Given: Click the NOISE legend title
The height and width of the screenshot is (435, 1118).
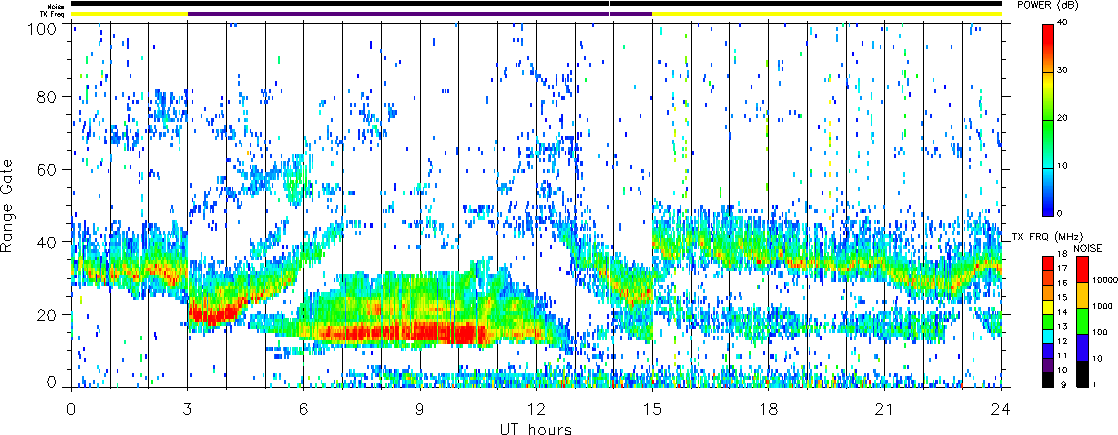Looking at the screenshot, I should click(1088, 248).
